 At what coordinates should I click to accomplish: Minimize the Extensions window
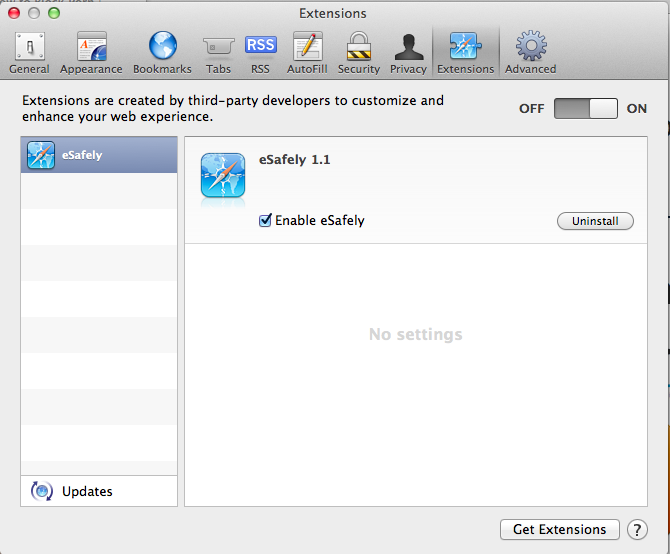[x=34, y=13]
